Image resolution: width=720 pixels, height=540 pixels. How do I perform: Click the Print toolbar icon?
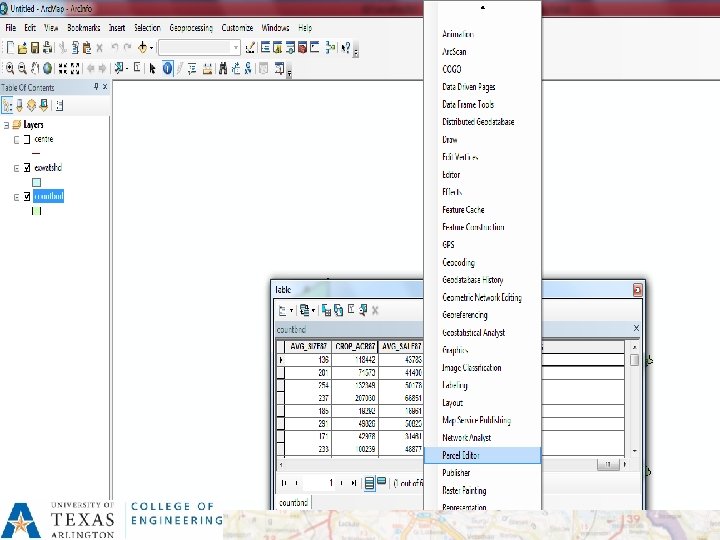[x=47, y=47]
